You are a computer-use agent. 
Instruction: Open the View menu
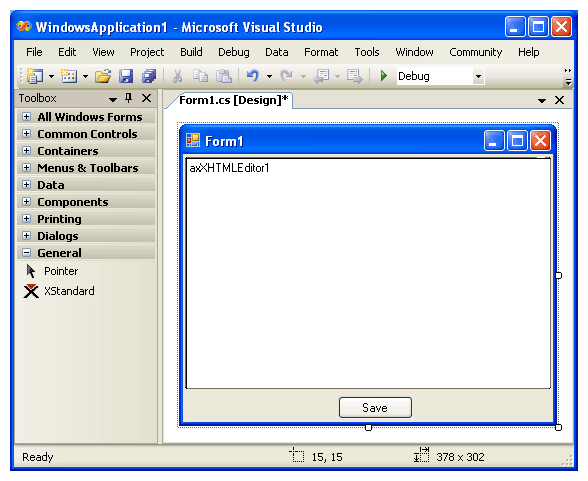[x=103, y=52]
